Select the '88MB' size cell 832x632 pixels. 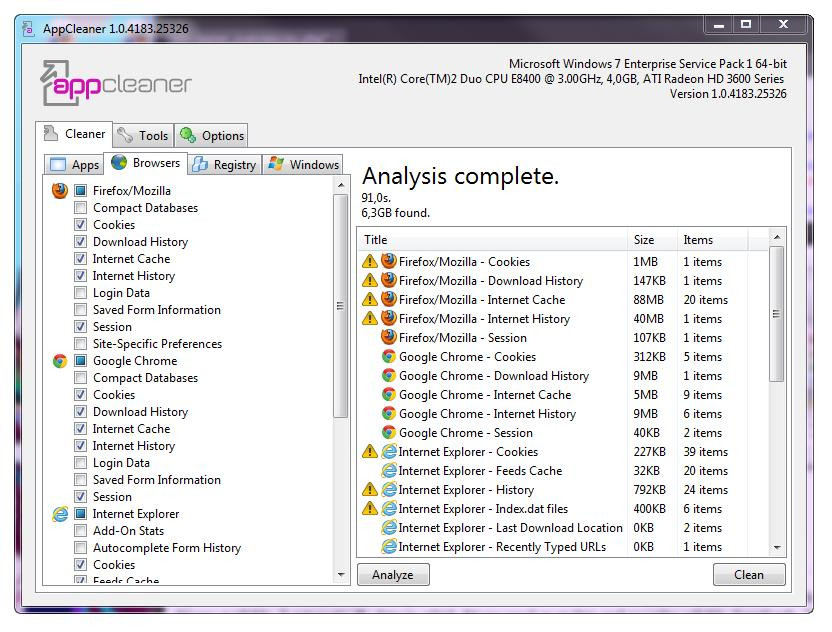click(x=648, y=300)
